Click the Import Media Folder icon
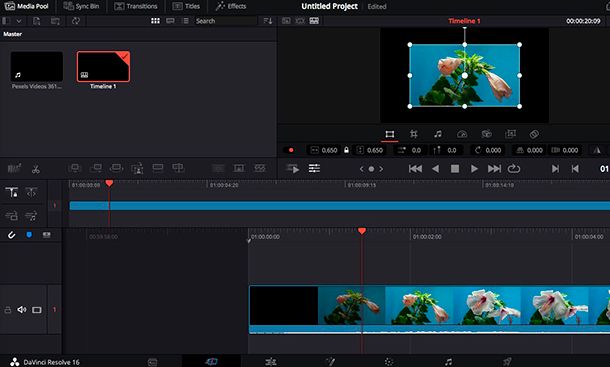This screenshot has height=367, width=610. click(x=55, y=21)
